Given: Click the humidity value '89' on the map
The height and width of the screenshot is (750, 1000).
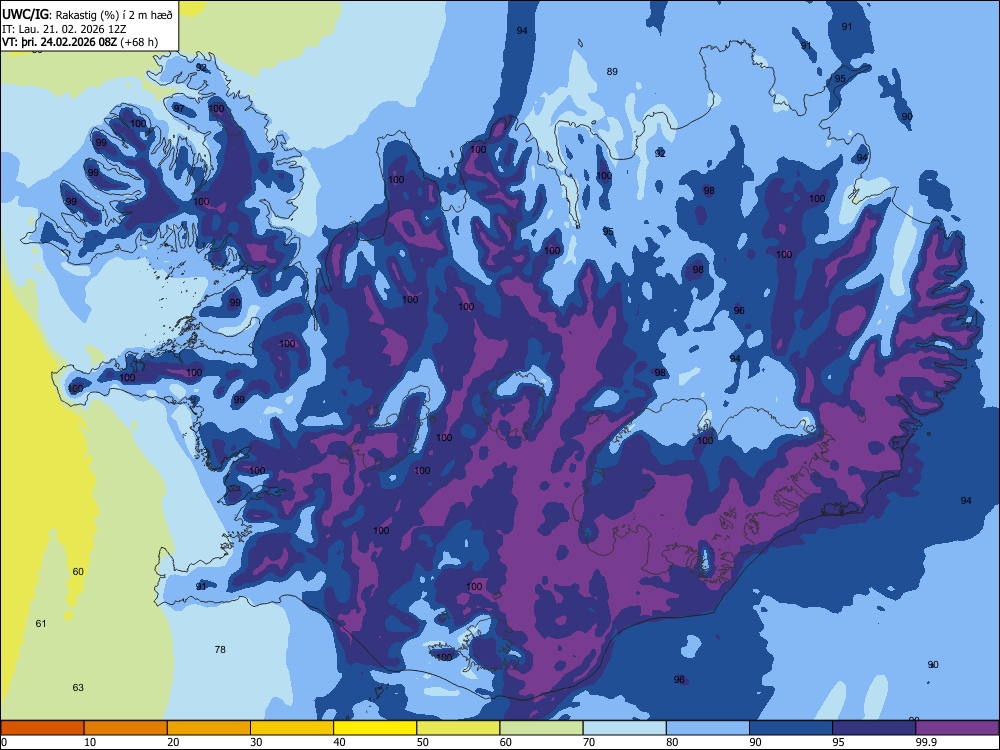Looking at the screenshot, I should coord(612,72).
